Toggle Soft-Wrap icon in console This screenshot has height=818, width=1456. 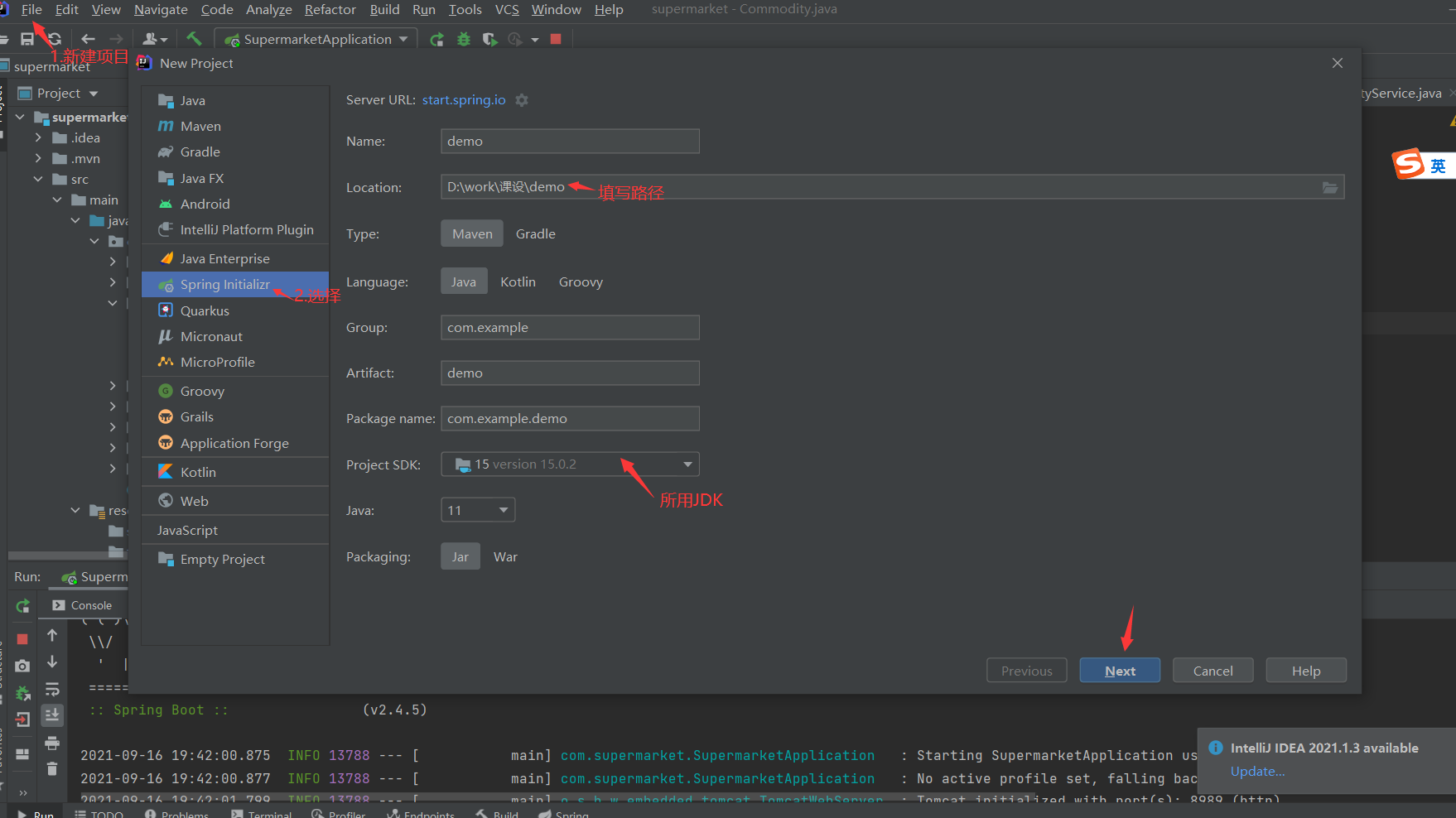(52, 689)
